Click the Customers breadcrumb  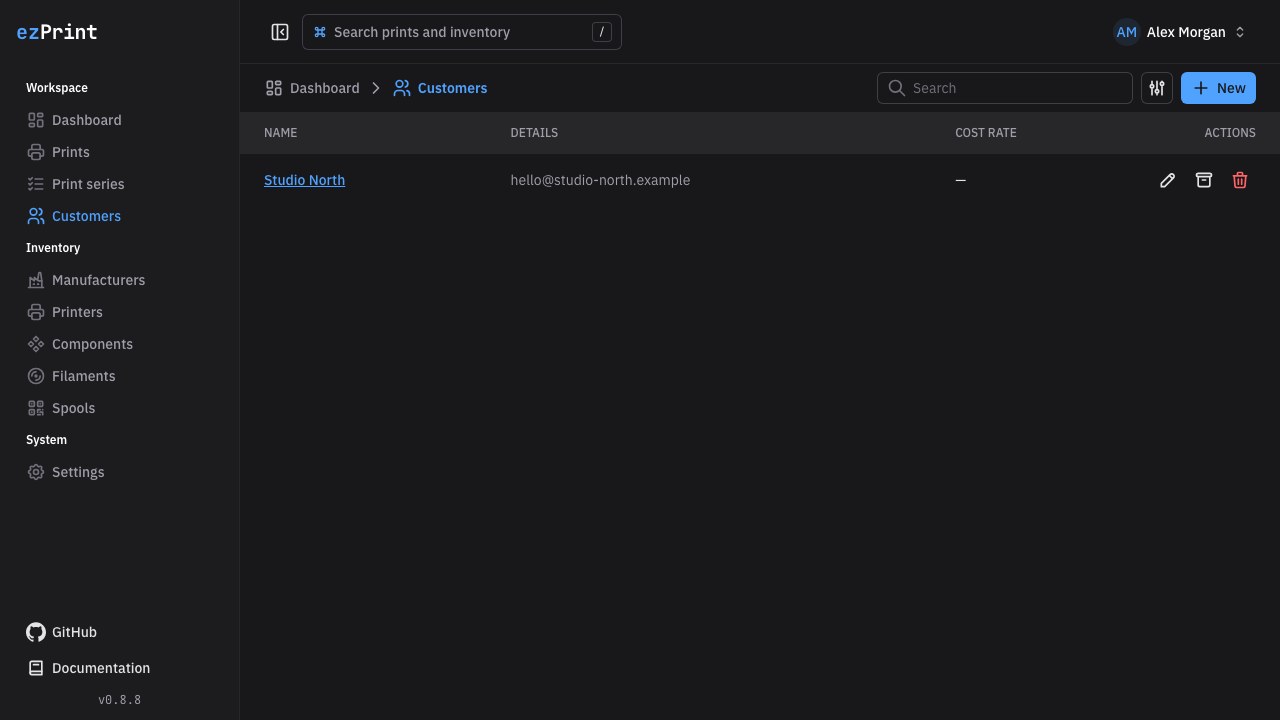point(440,88)
